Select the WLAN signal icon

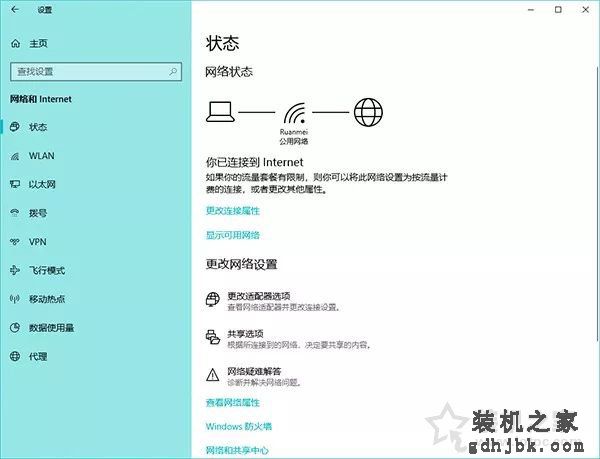coord(15,156)
